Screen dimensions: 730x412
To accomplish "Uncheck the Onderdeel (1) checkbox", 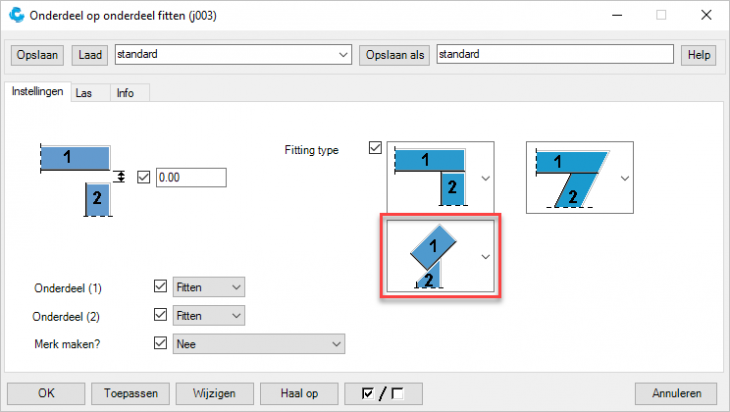I will 160,287.
